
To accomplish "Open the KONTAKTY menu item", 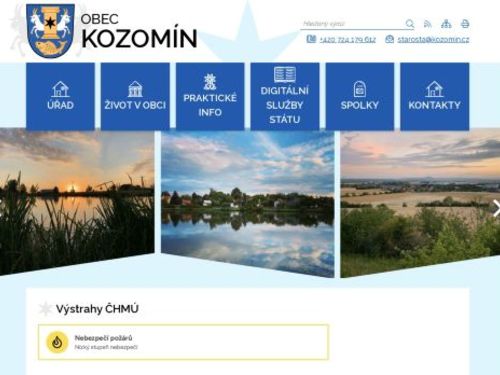I will (434, 96).
